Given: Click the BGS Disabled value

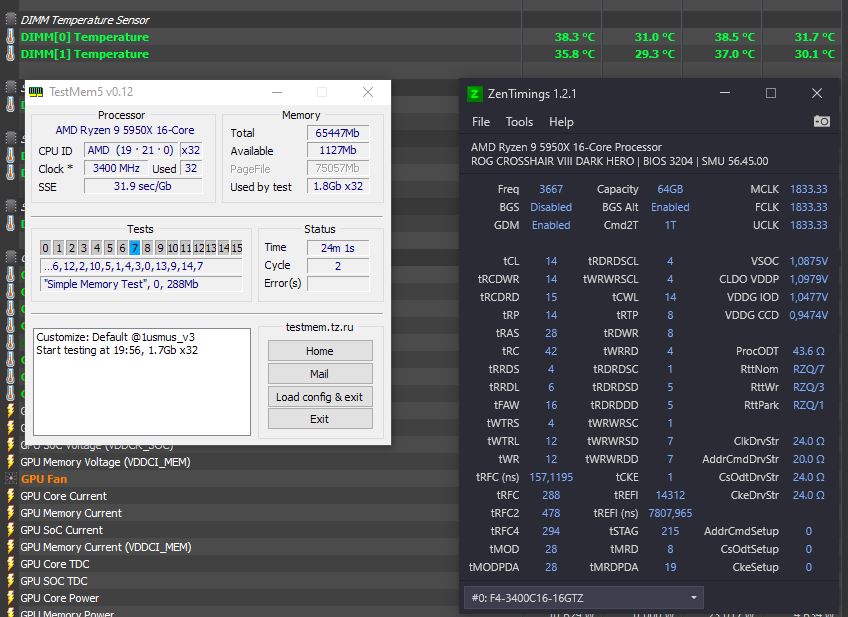Looking at the screenshot, I should (x=551, y=207).
